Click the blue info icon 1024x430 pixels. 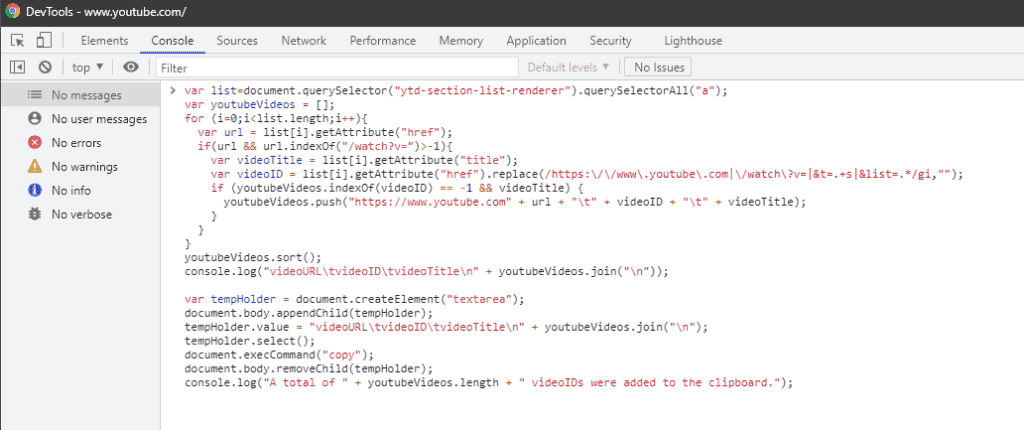coord(35,190)
